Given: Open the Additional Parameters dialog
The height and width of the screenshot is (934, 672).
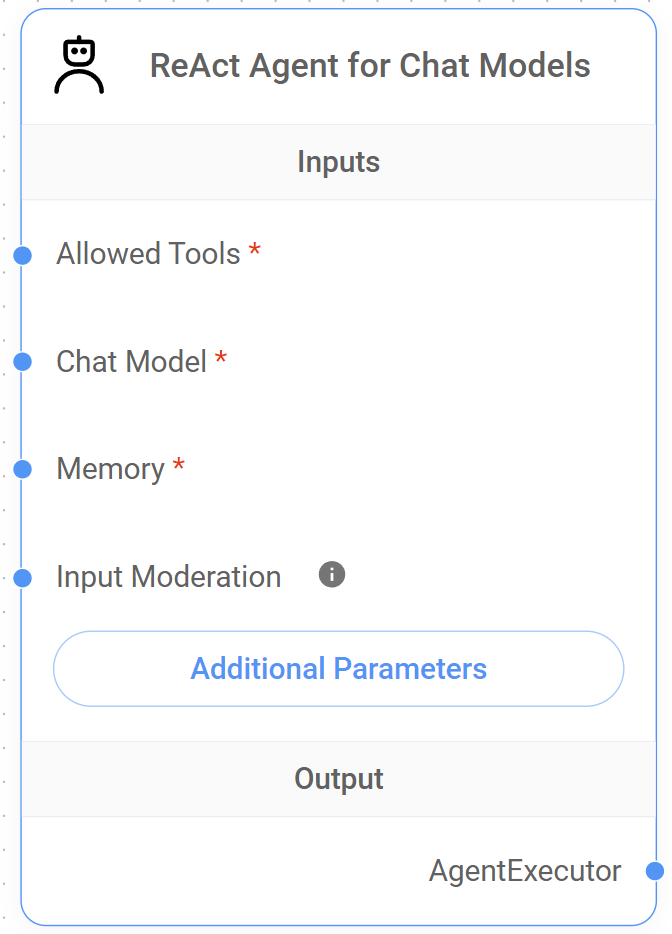Looking at the screenshot, I should (x=338, y=668).
